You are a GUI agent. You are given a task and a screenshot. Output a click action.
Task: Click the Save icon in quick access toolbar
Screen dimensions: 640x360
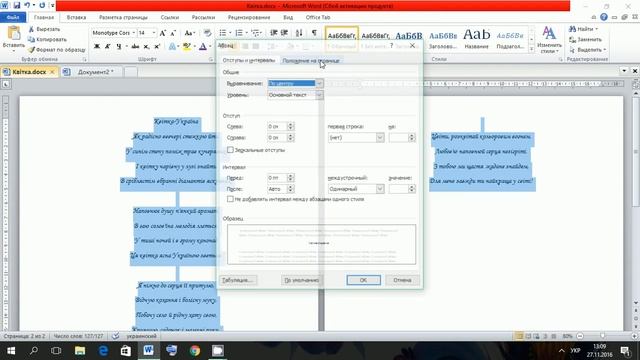pos(17,5)
